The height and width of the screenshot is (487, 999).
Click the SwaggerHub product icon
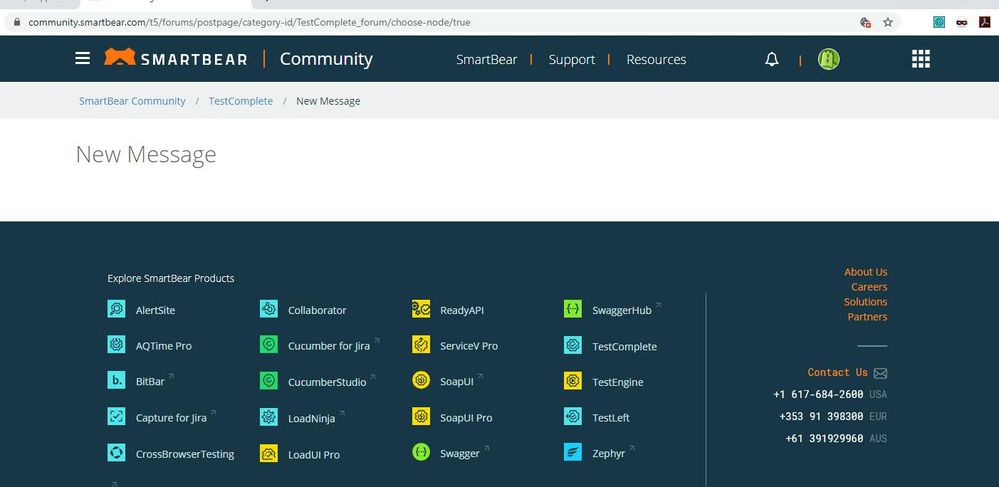pyautogui.click(x=573, y=310)
